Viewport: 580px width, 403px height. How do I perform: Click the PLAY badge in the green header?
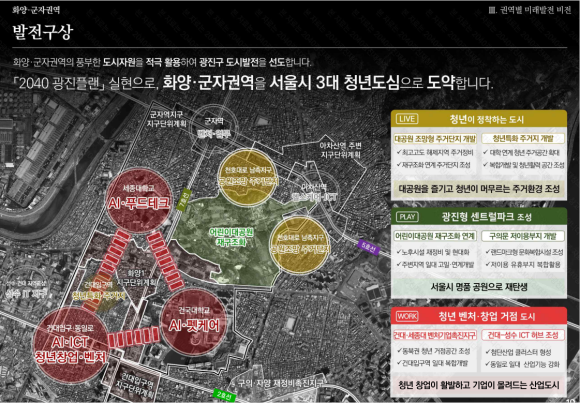coord(407,216)
